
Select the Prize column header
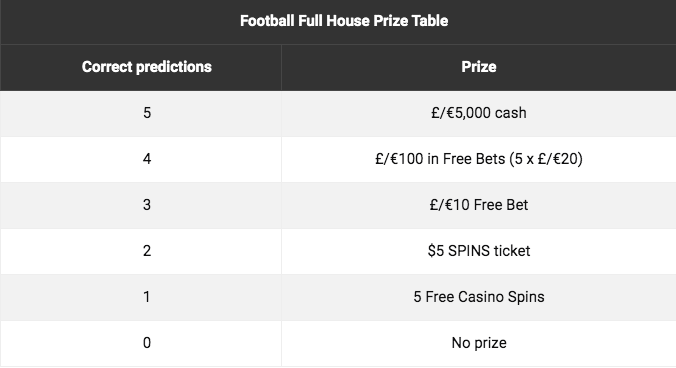[x=479, y=67]
